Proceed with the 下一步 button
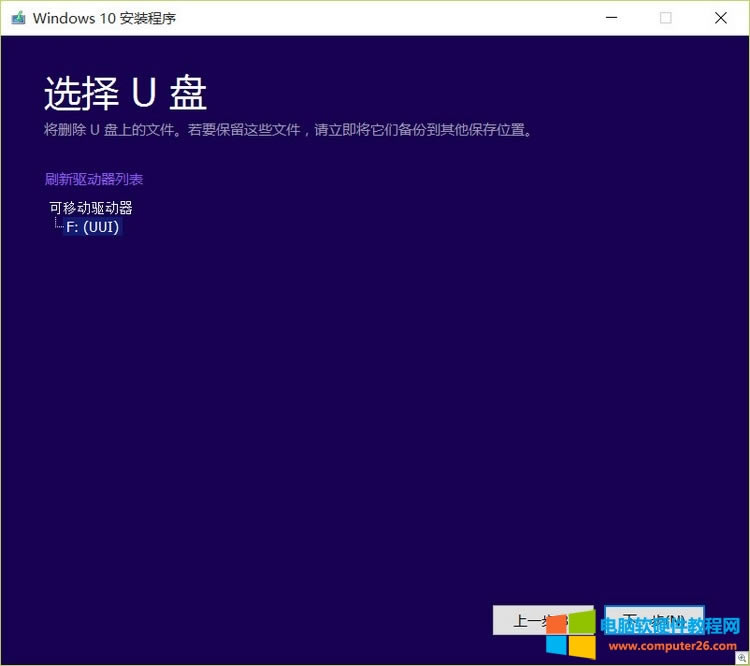The width and height of the screenshot is (750, 666). [x=654, y=621]
